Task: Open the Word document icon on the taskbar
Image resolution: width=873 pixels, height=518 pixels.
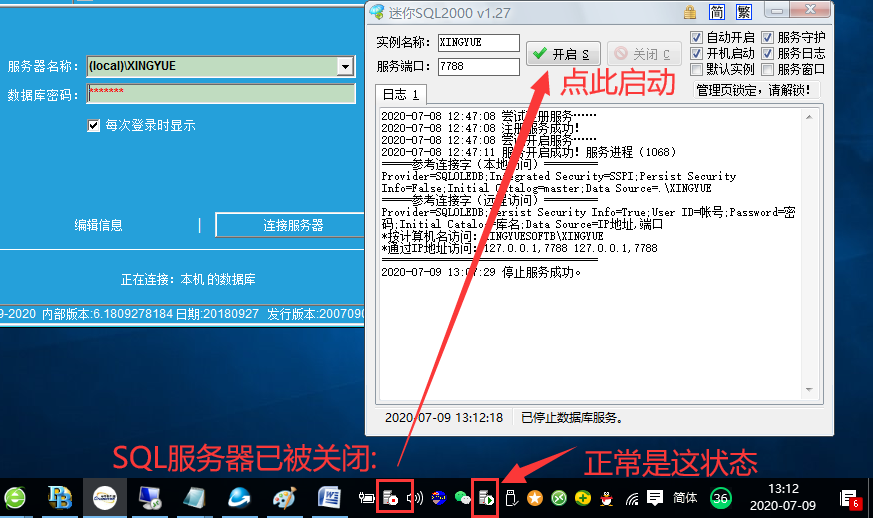Action: pyautogui.click(x=329, y=498)
